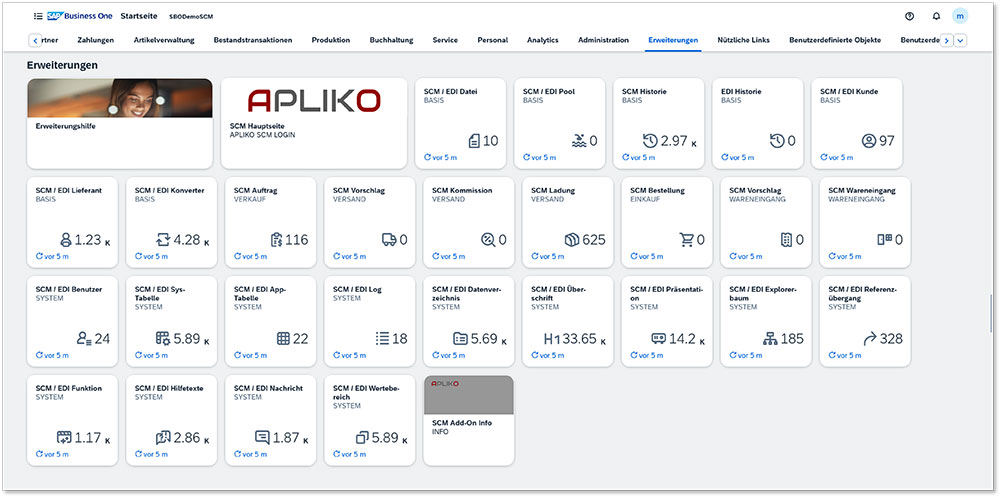Click the message bubble icon on SCM / EDI Nachricht tile
The width and height of the screenshot is (1000, 497).
click(x=262, y=438)
